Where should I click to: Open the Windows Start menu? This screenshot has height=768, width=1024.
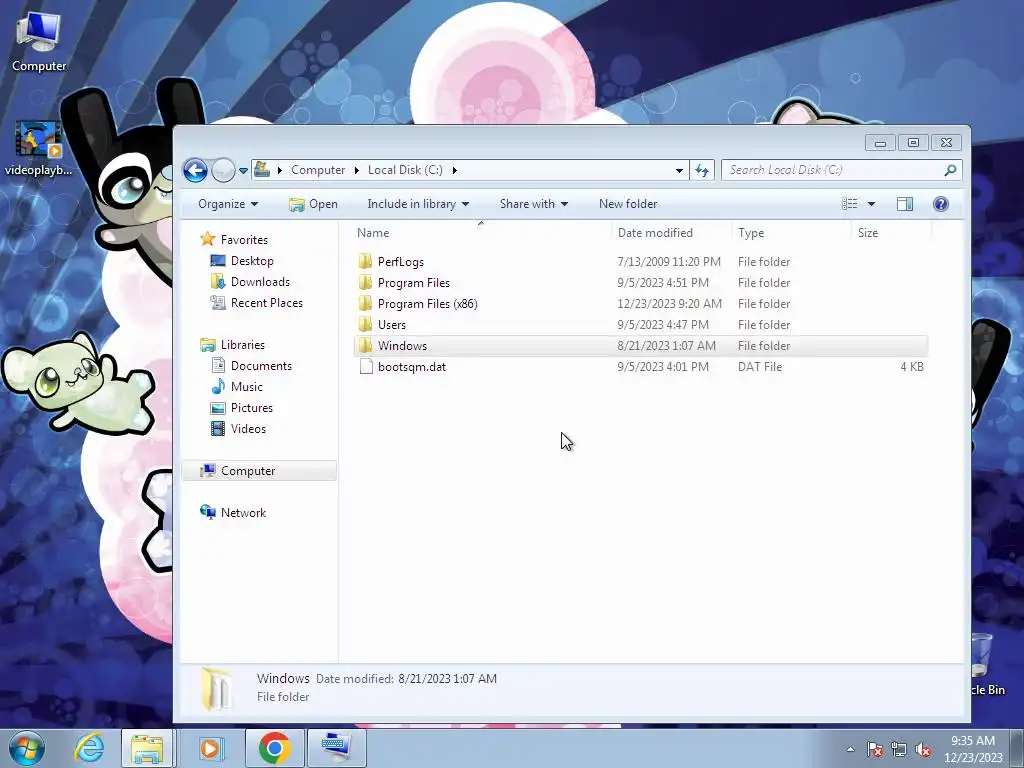tap(26, 748)
